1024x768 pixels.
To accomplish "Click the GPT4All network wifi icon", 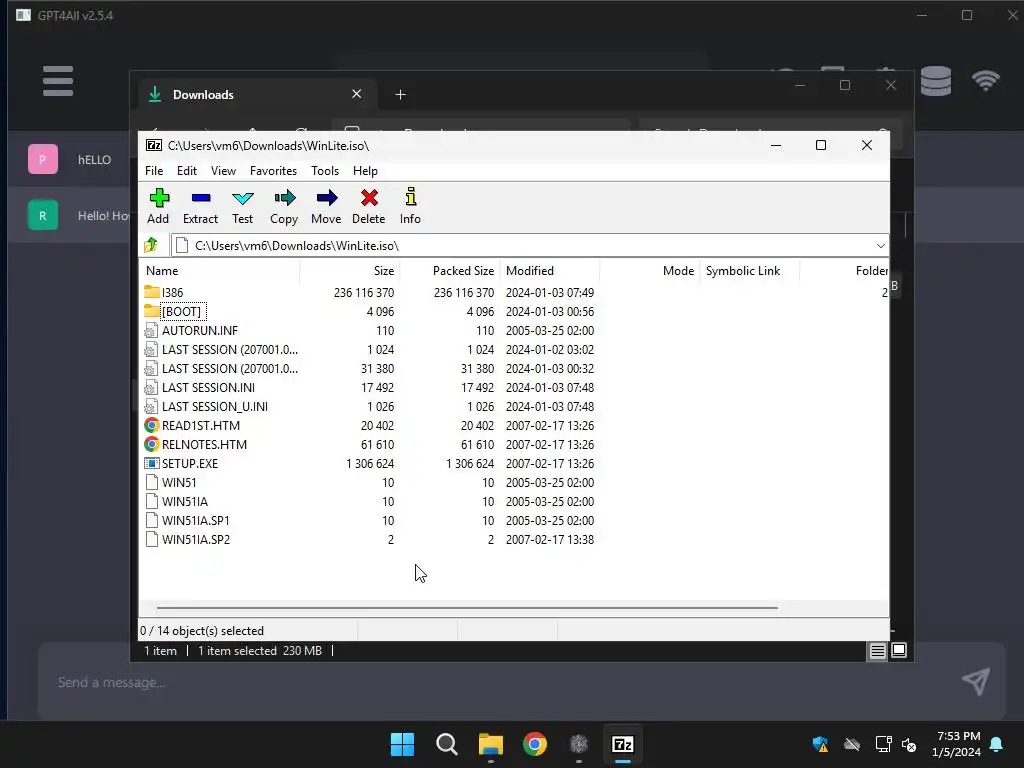I will click(x=985, y=81).
